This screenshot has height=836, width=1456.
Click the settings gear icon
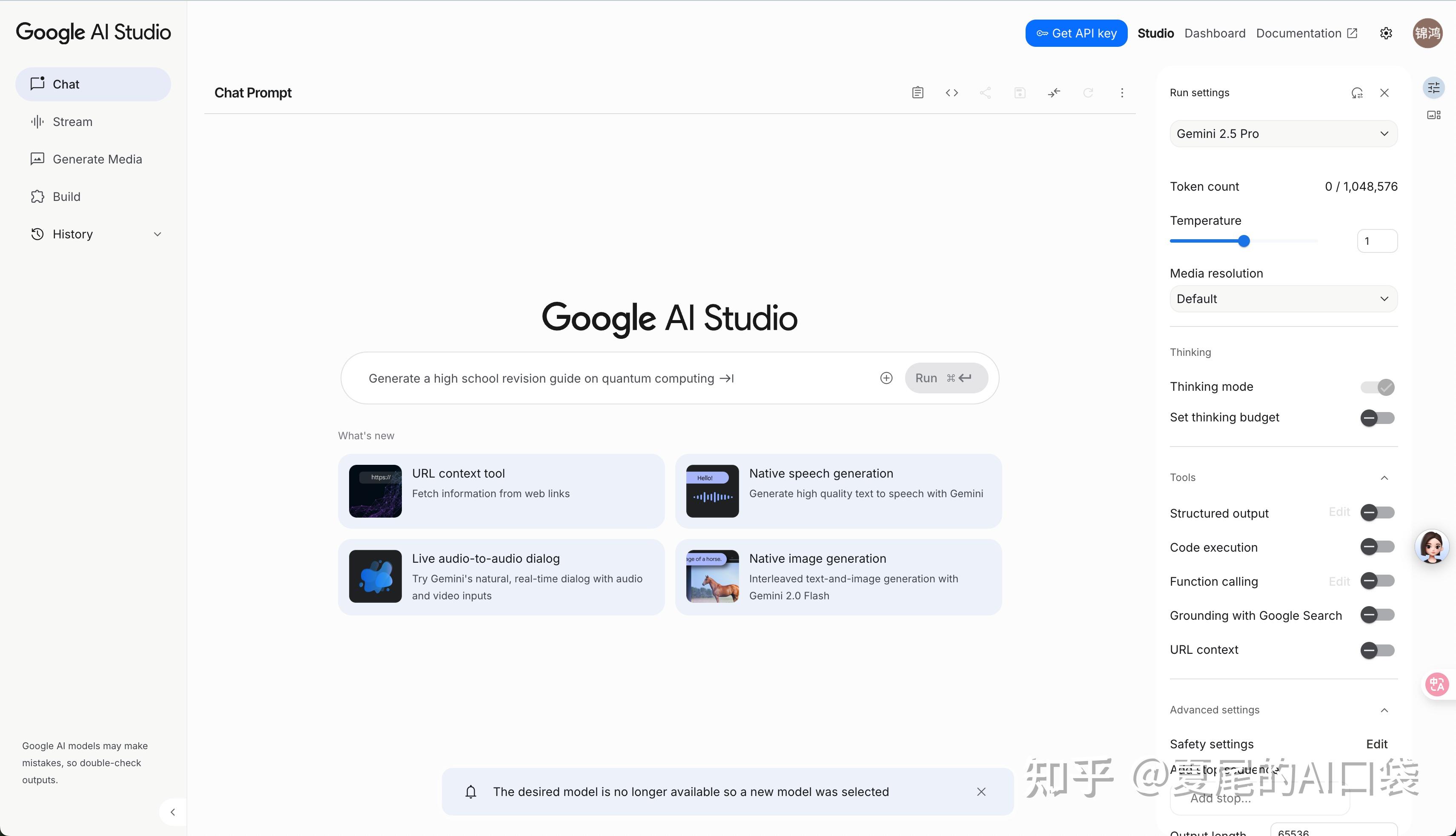pos(1386,33)
